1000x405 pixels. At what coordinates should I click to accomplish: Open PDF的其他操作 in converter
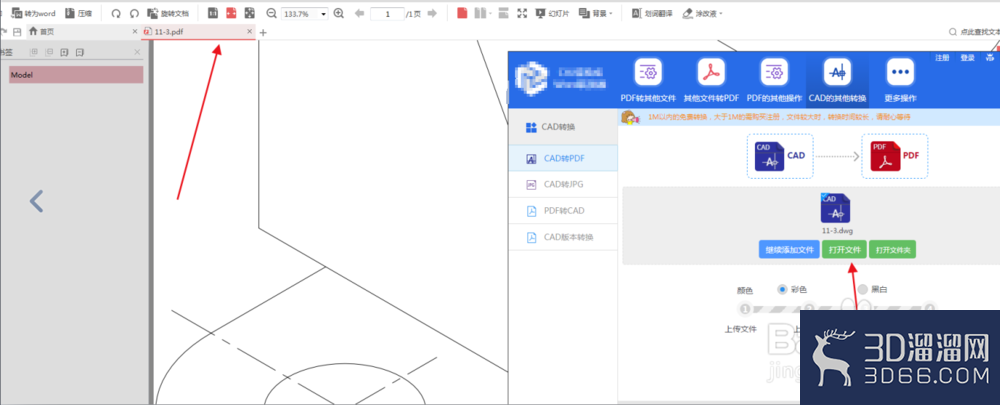click(x=774, y=80)
